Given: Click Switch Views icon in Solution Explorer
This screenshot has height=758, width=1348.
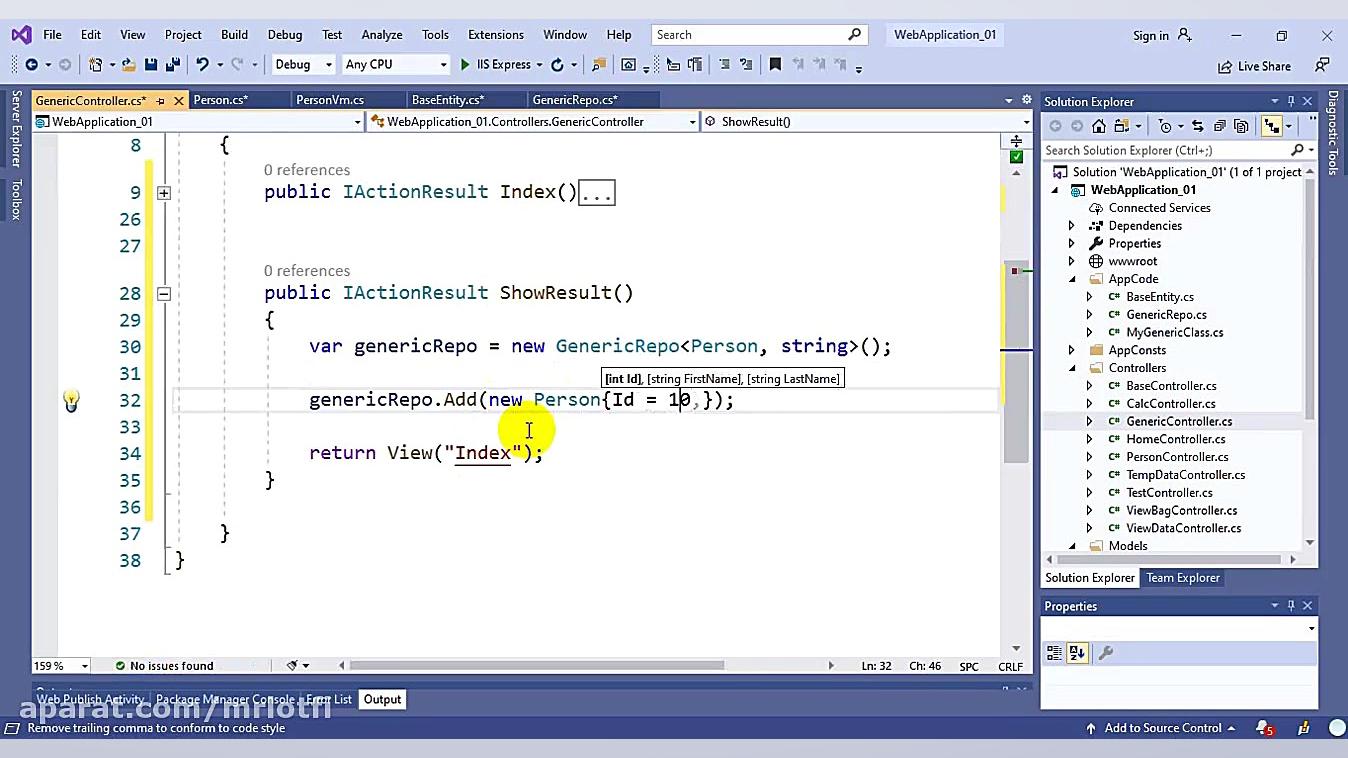Looking at the screenshot, I should pyautogui.click(x=1121, y=126).
